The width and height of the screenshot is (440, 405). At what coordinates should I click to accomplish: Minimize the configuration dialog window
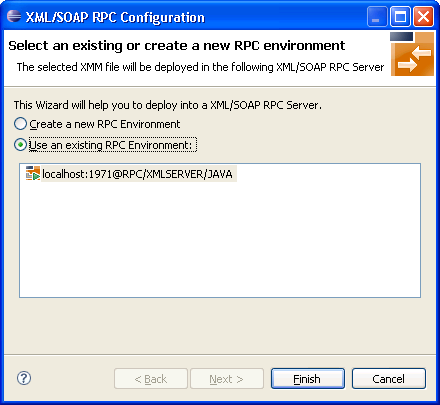point(377,16)
